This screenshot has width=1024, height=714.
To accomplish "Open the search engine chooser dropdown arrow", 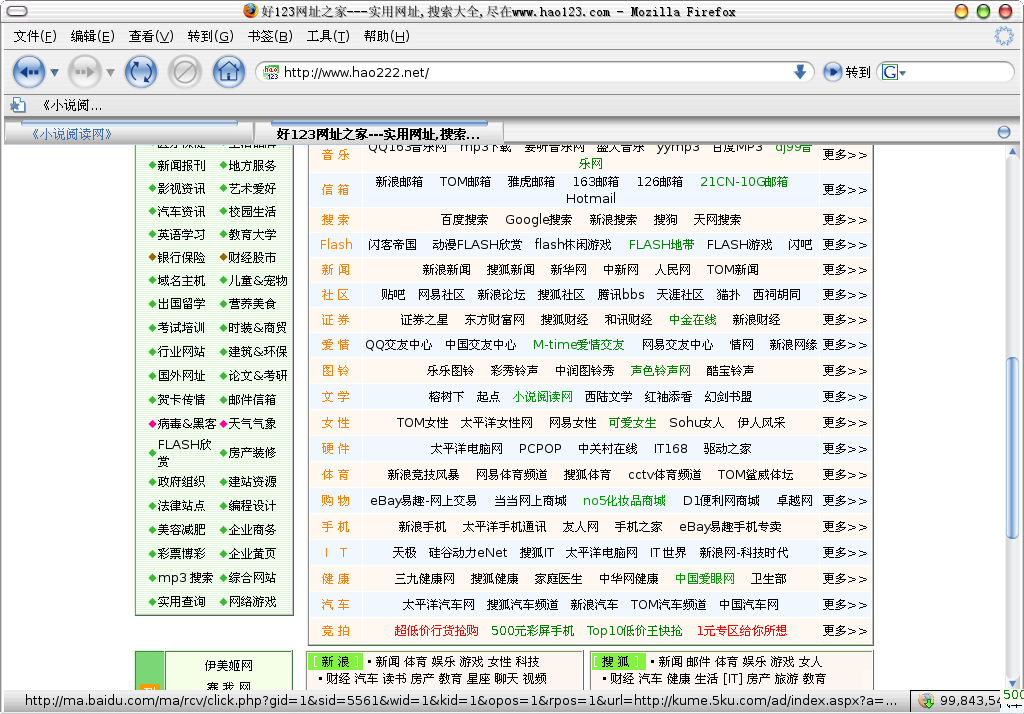I will tap(903, 73).
